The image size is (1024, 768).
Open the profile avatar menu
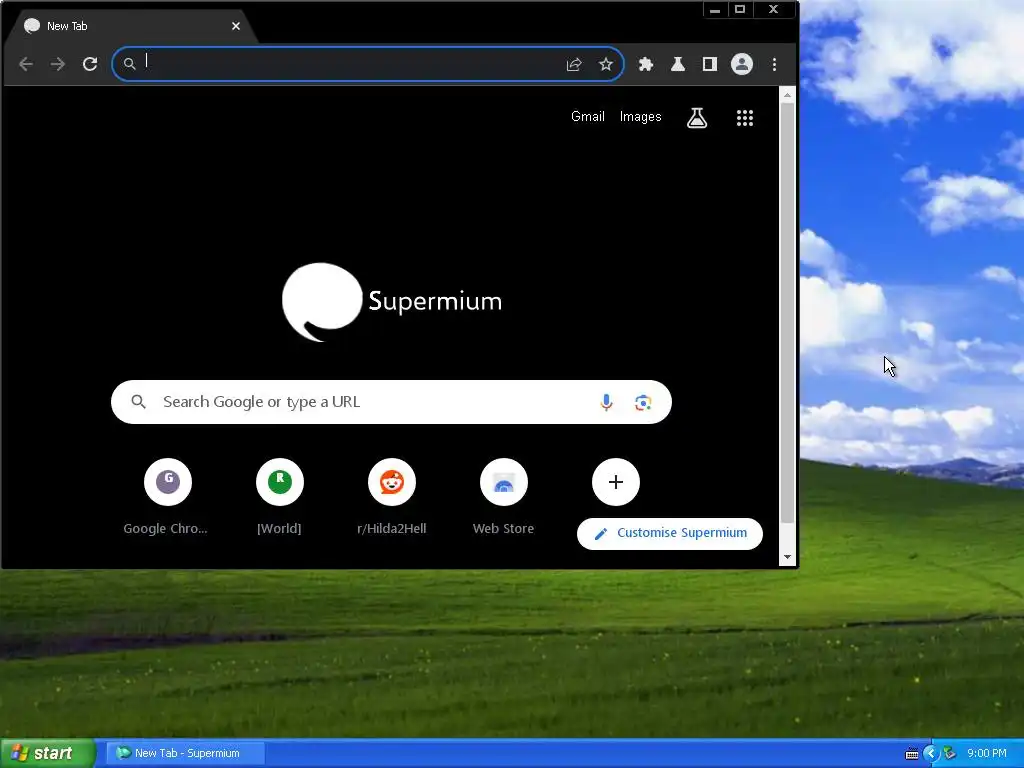(742, 64)
